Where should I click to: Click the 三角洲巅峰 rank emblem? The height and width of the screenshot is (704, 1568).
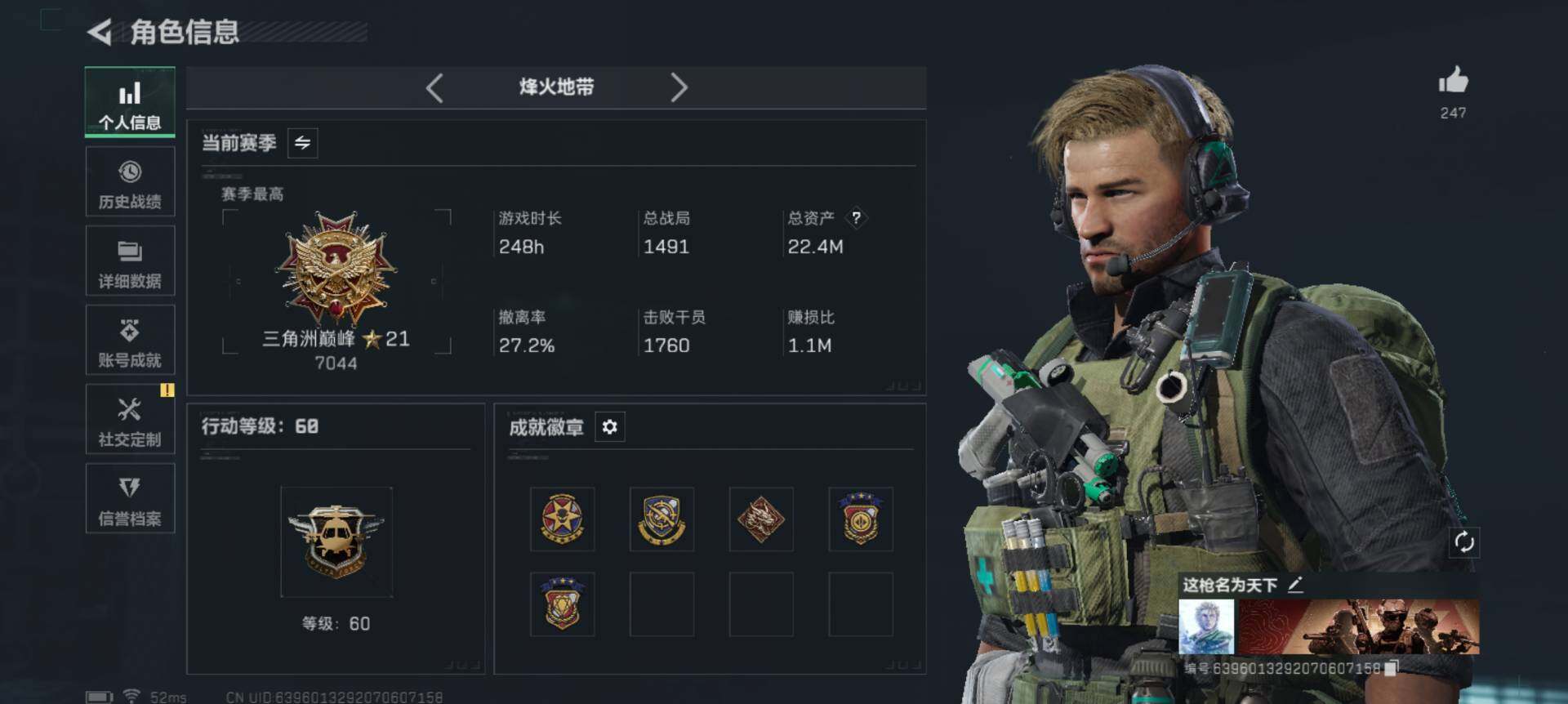[x=336, y=269]
